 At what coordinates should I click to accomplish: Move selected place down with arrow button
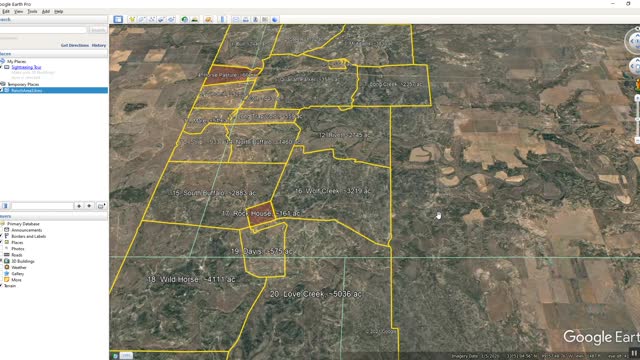click(89, 206)
